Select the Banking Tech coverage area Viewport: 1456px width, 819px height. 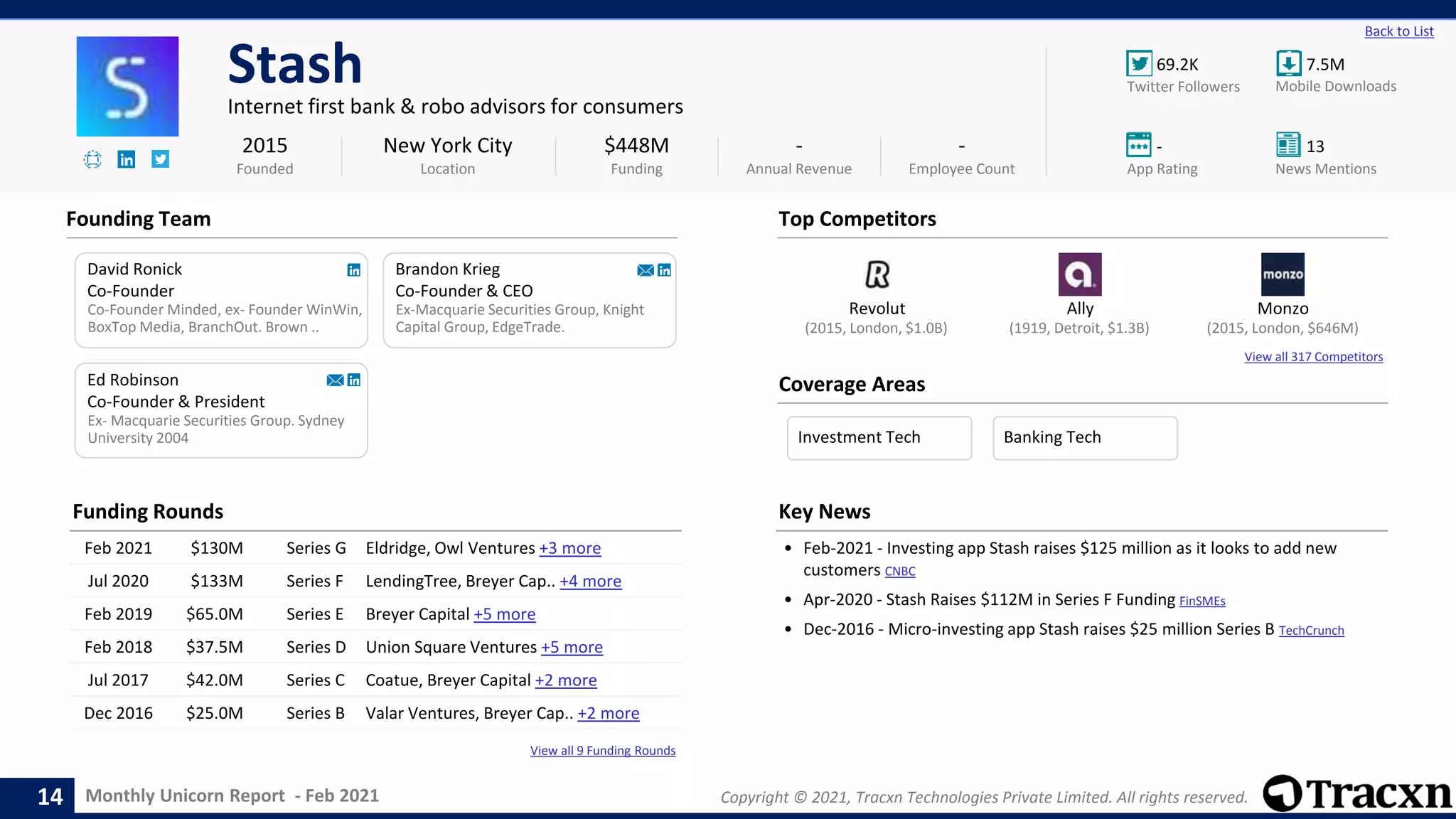click(1085, 438)
